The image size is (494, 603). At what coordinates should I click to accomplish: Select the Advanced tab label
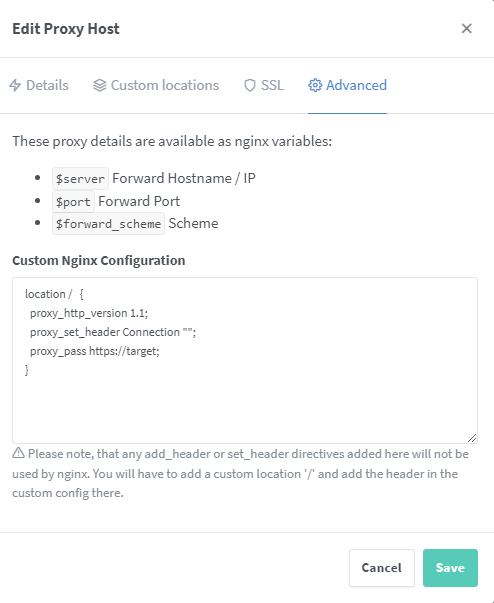(x=356, y=85)
